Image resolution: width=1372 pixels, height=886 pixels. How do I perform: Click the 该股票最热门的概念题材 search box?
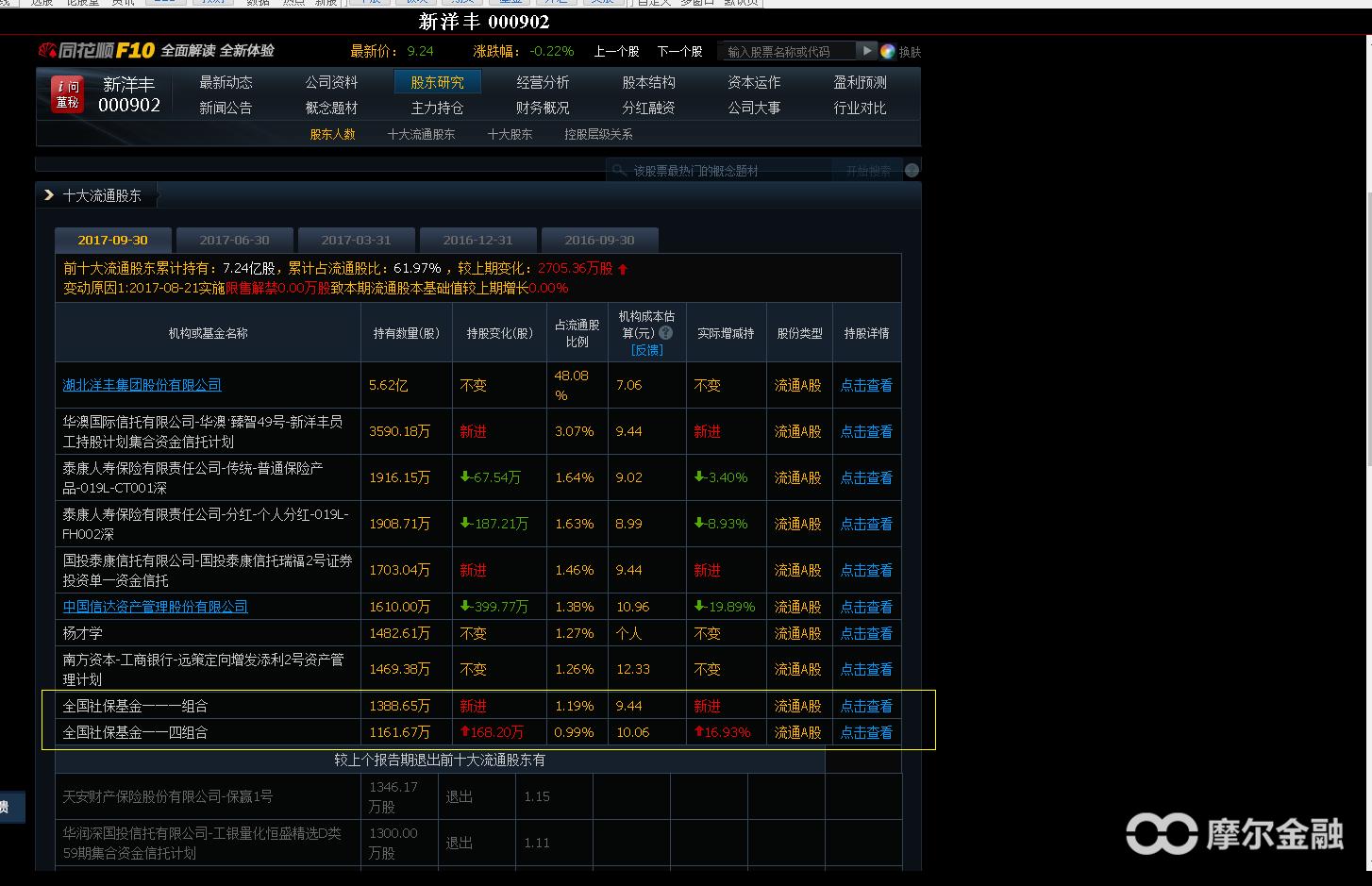pos(719,171)
